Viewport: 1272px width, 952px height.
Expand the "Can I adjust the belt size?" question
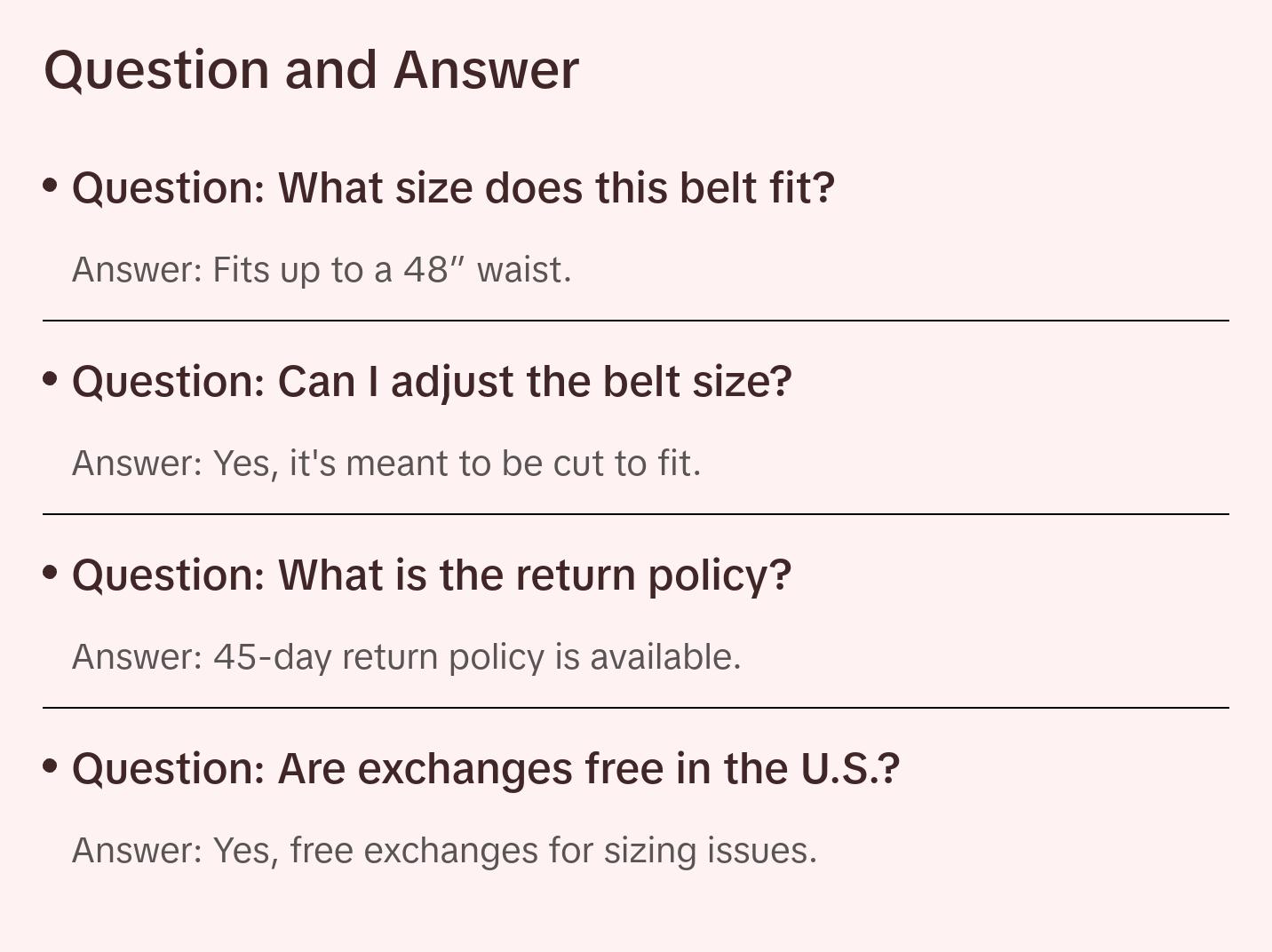pyautogui.click(x=432, y=382)
